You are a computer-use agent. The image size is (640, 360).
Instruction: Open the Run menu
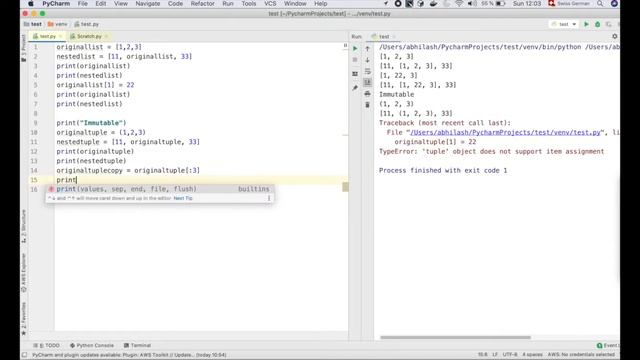[228, 4]
